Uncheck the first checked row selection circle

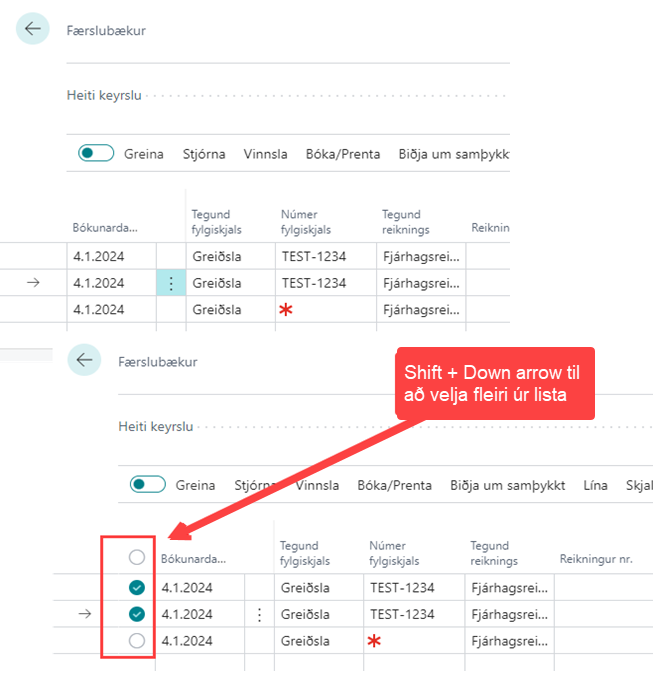pyautogui.click(x=137, y=588)
